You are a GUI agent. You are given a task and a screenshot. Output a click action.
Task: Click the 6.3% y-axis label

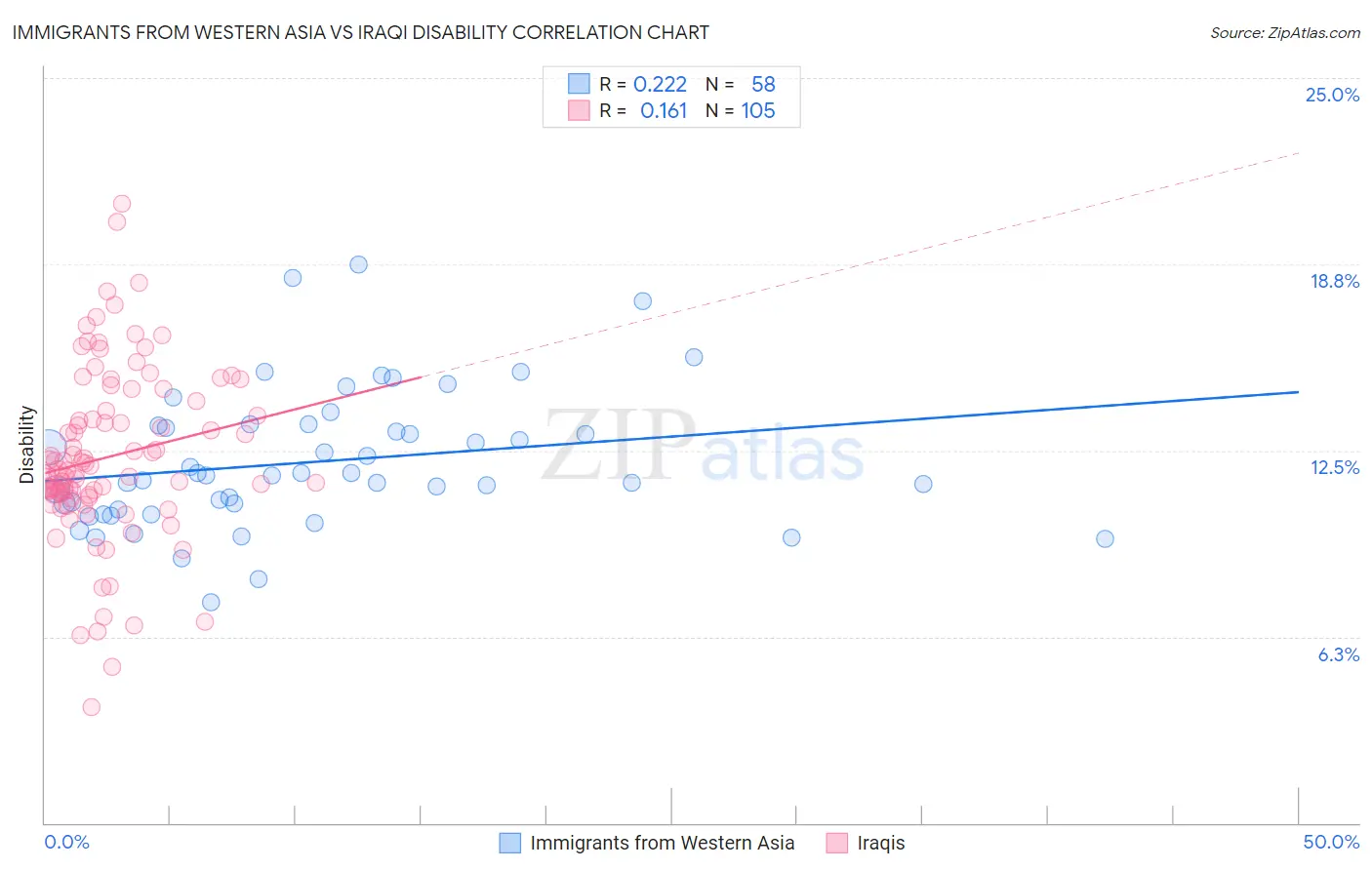(1338, 654)
